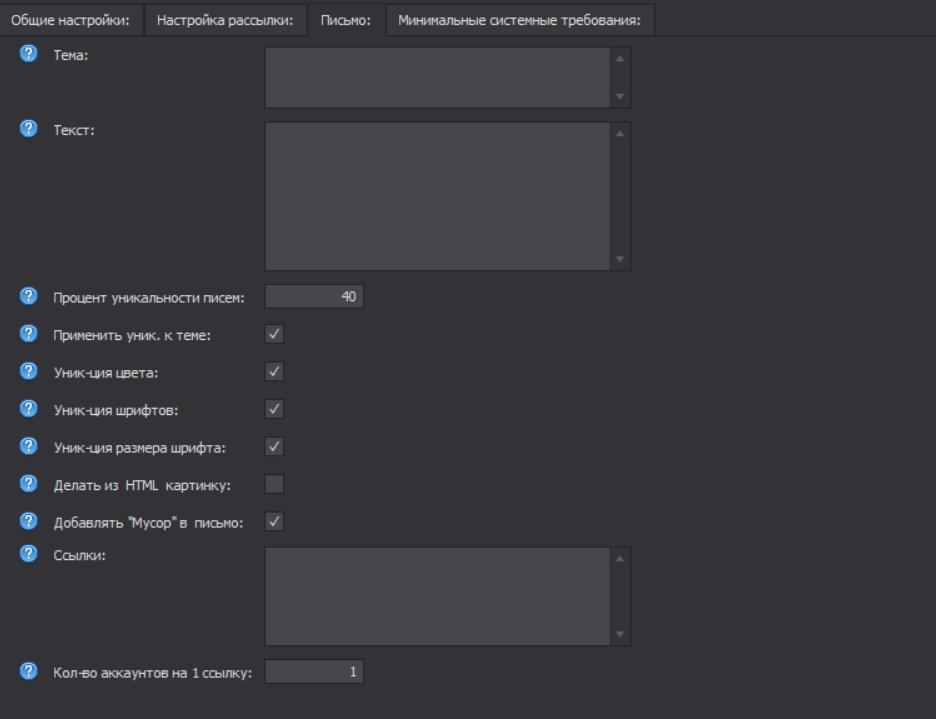Click the help icon next to Тема
Image resolution: width=936 pixels, height=719 pixels.
27,57
